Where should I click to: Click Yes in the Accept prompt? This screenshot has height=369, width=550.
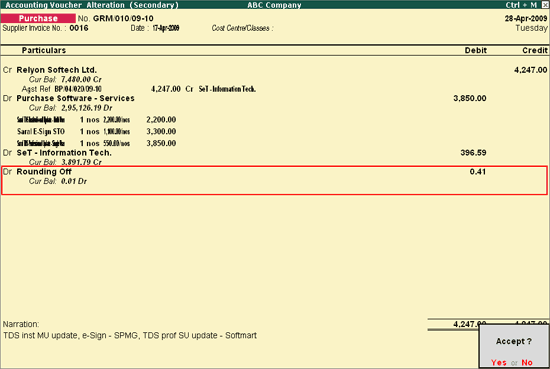(x=498, y=362)
